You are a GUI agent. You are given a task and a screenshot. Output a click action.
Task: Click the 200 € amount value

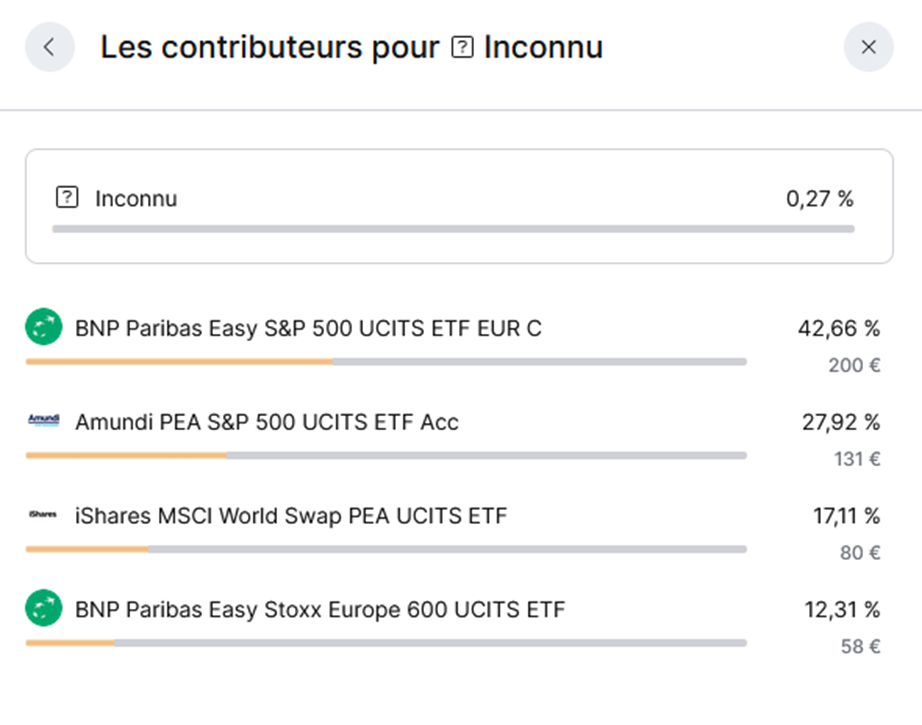coord(854,365)
